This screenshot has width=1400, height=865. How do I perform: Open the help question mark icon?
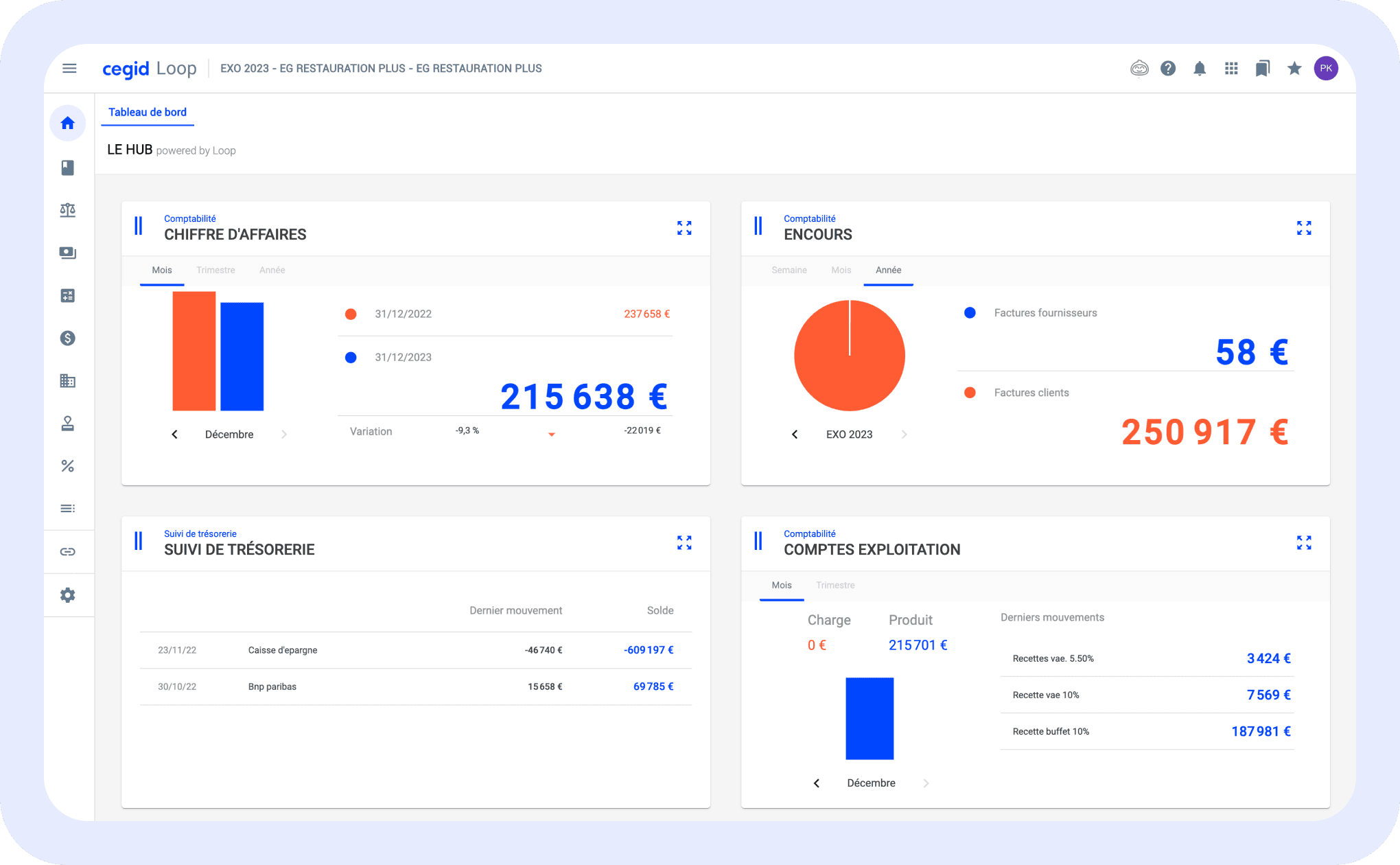(x=1168, y=69)
